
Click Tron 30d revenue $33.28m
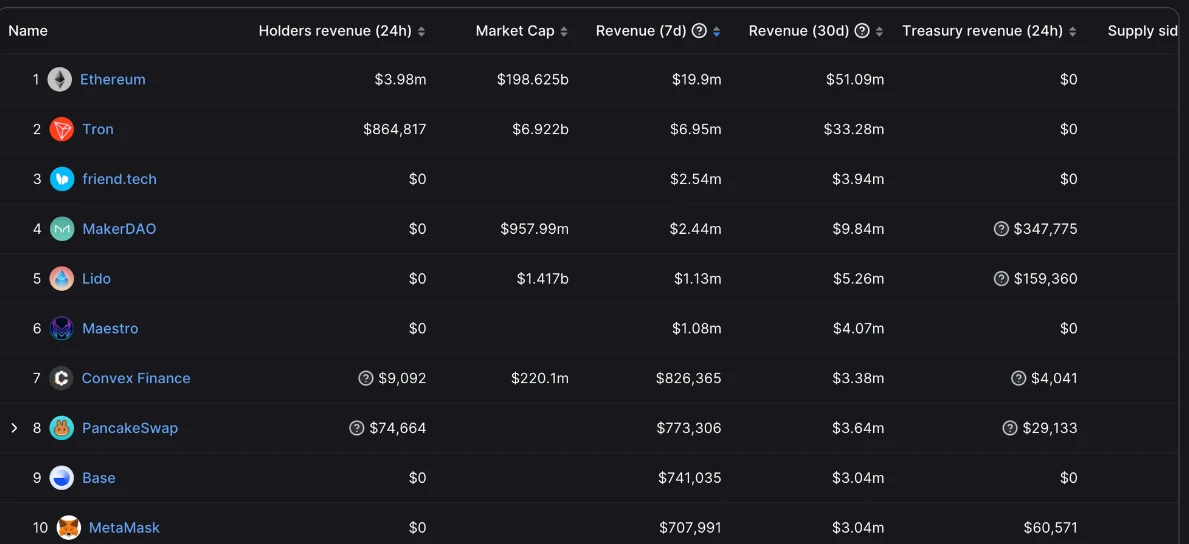tap(854, 129)
